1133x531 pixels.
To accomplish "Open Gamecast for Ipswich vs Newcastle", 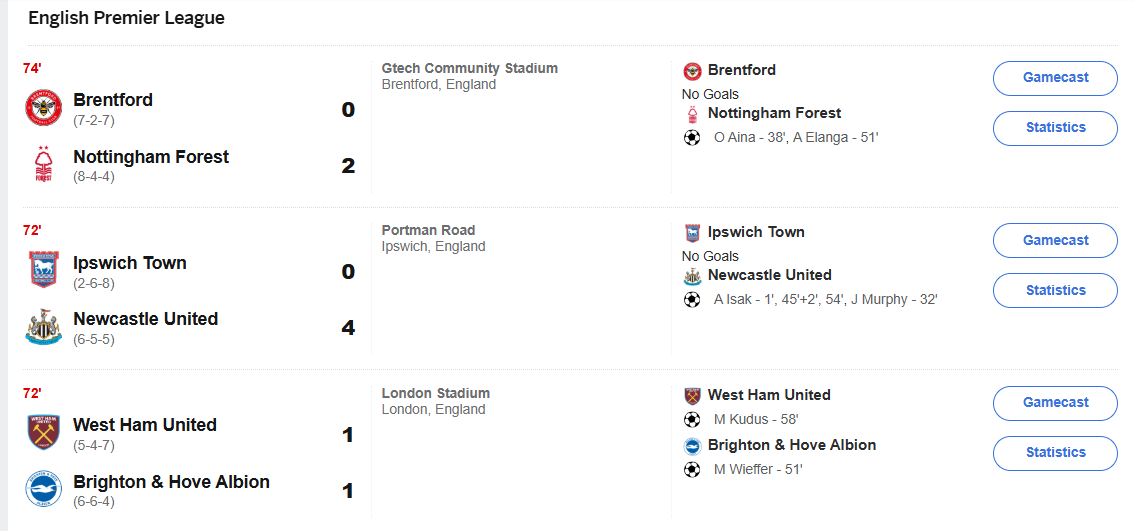I will pyautogui.click(x=1055, y=241).
